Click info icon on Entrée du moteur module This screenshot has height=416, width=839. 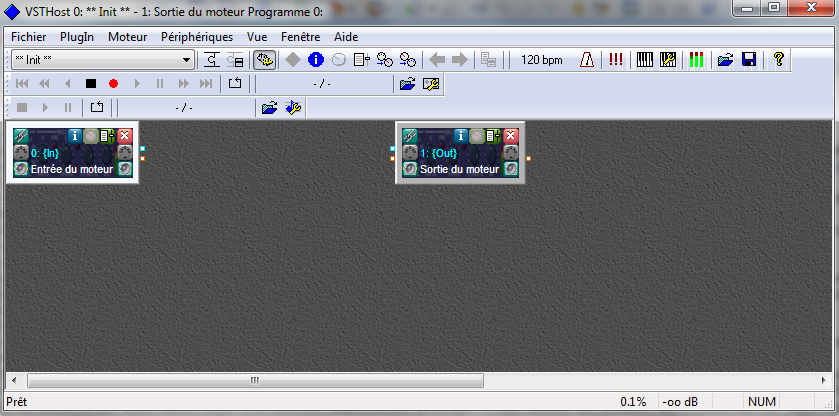tap(75, 136)
